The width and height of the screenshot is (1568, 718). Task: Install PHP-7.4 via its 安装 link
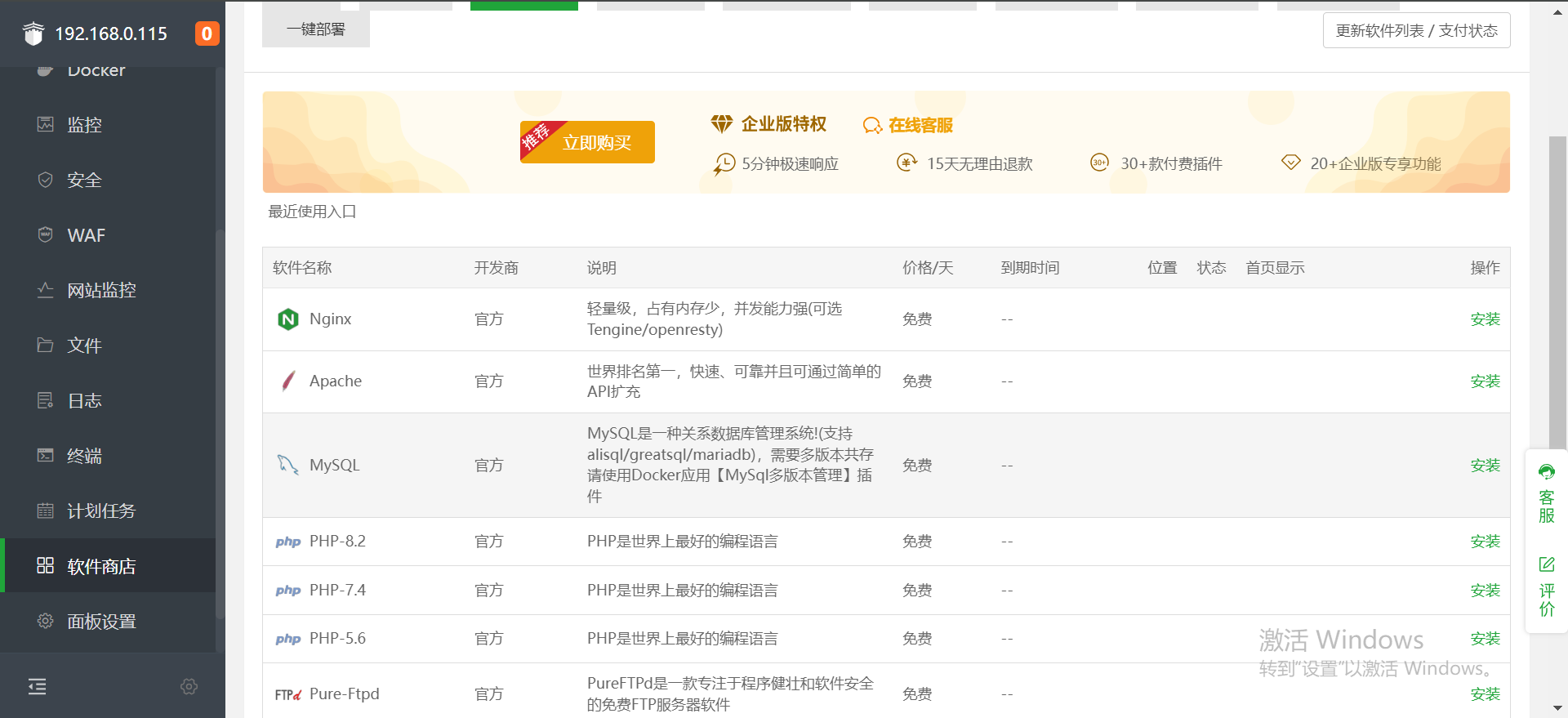1485,591
